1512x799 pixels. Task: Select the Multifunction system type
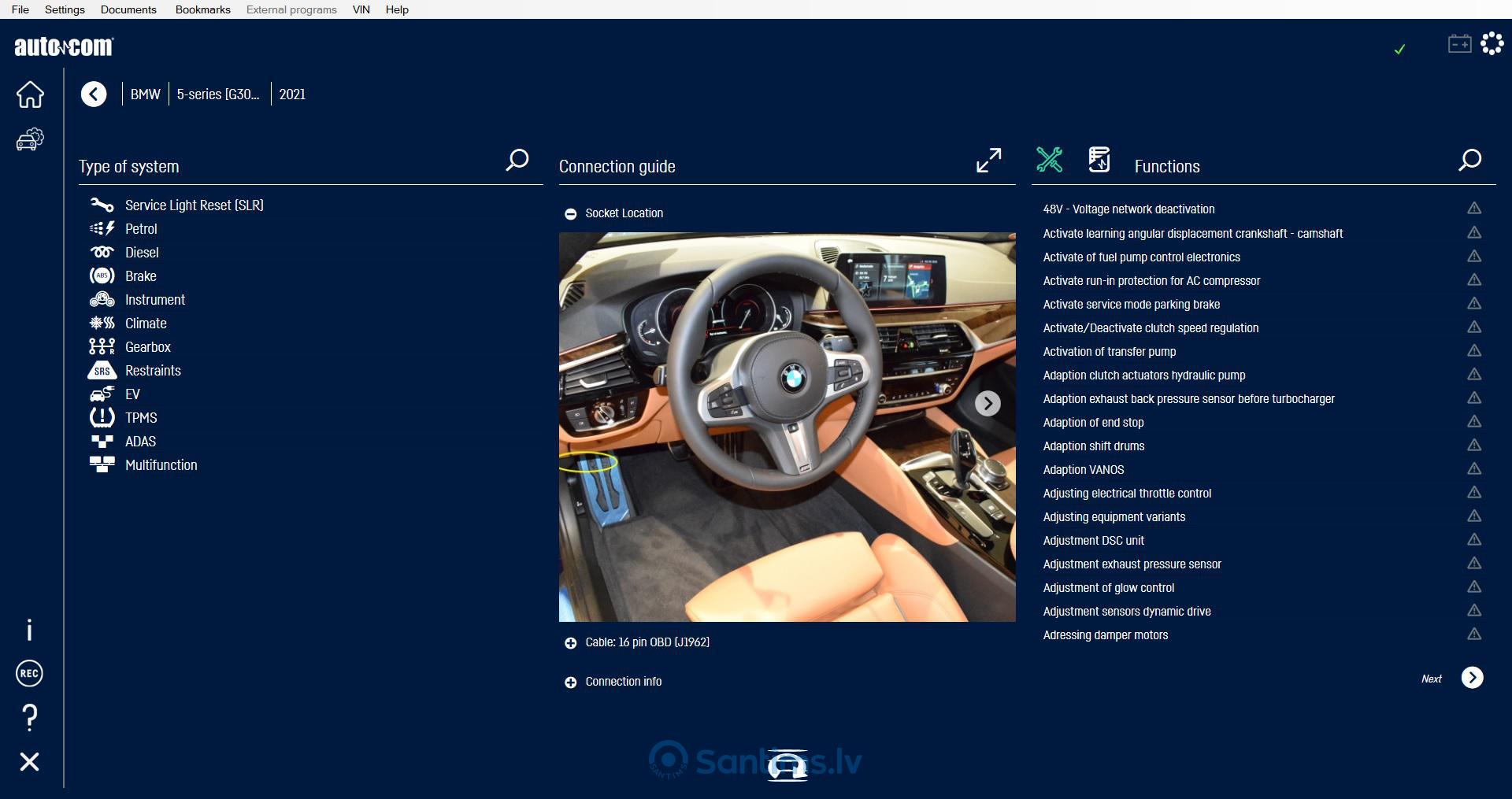point(161,465)
